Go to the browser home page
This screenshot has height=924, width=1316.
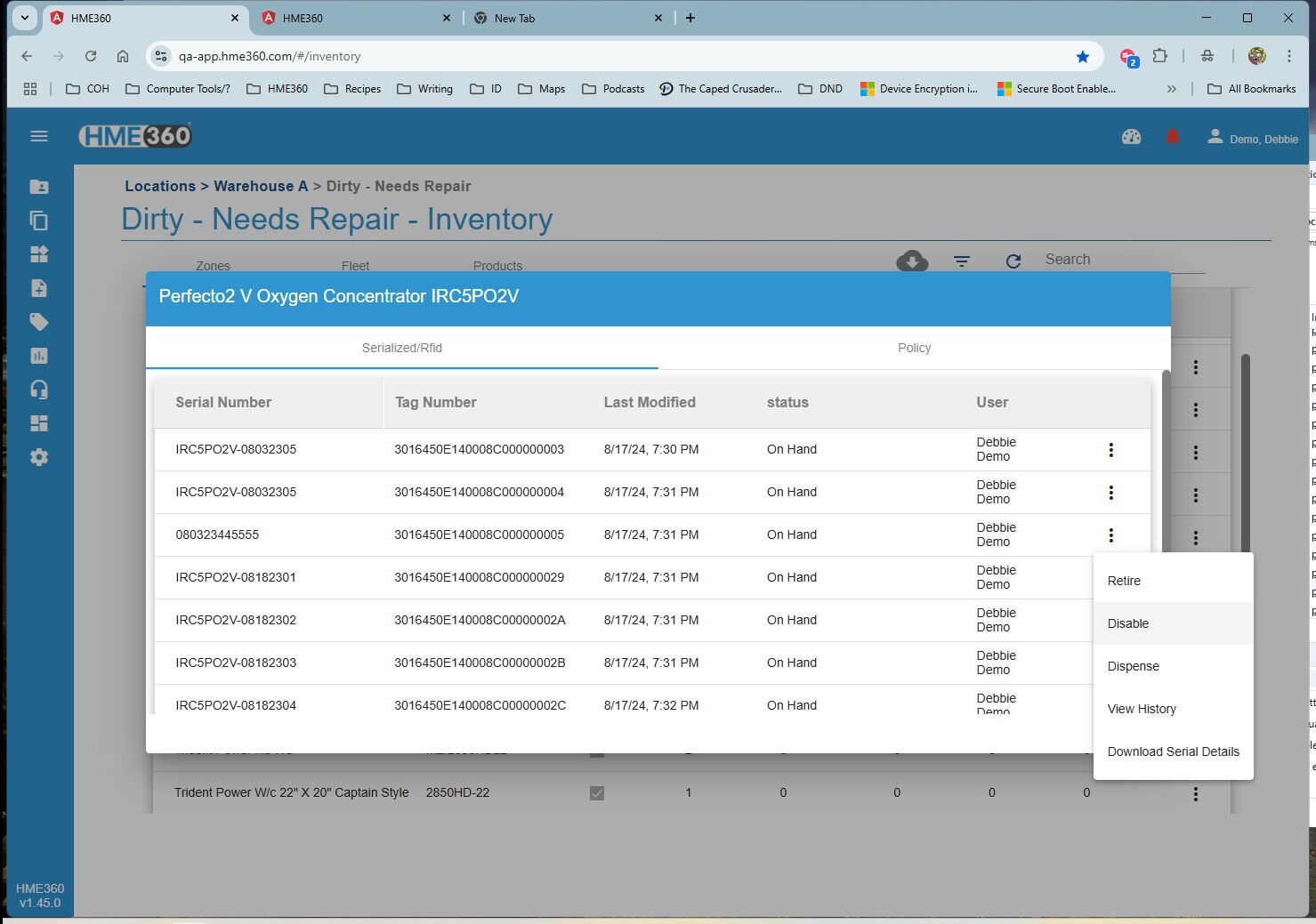tap(123, 56)
